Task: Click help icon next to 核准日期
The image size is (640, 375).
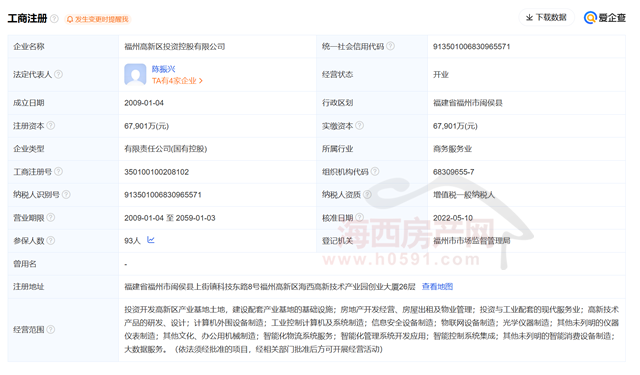Action: (360, 217)
